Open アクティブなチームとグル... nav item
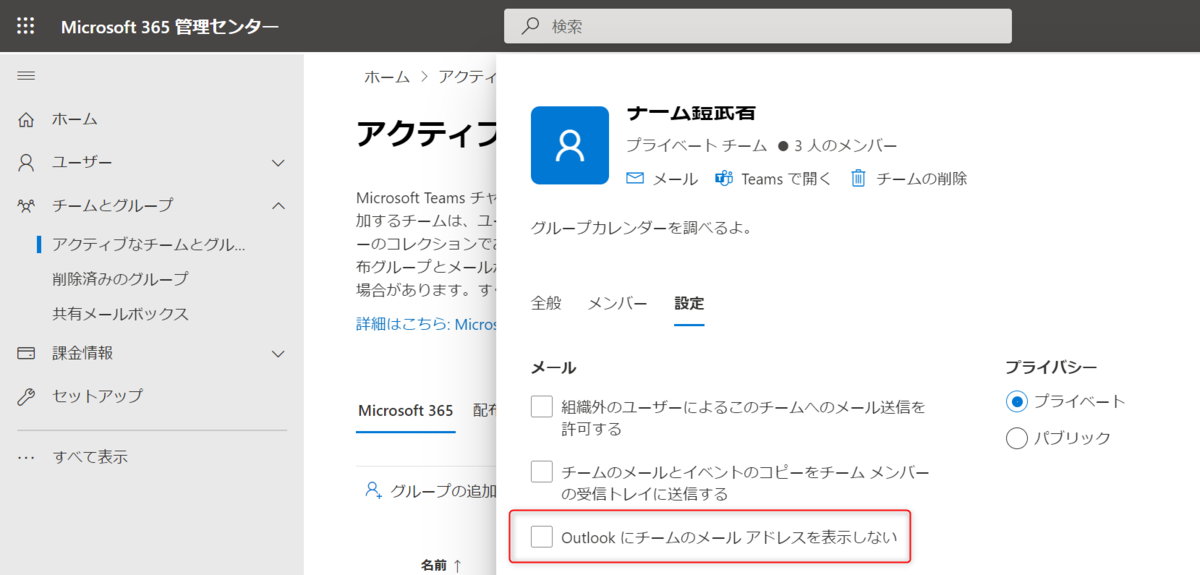Screen dimensions: 1200x575 [149, 243]
